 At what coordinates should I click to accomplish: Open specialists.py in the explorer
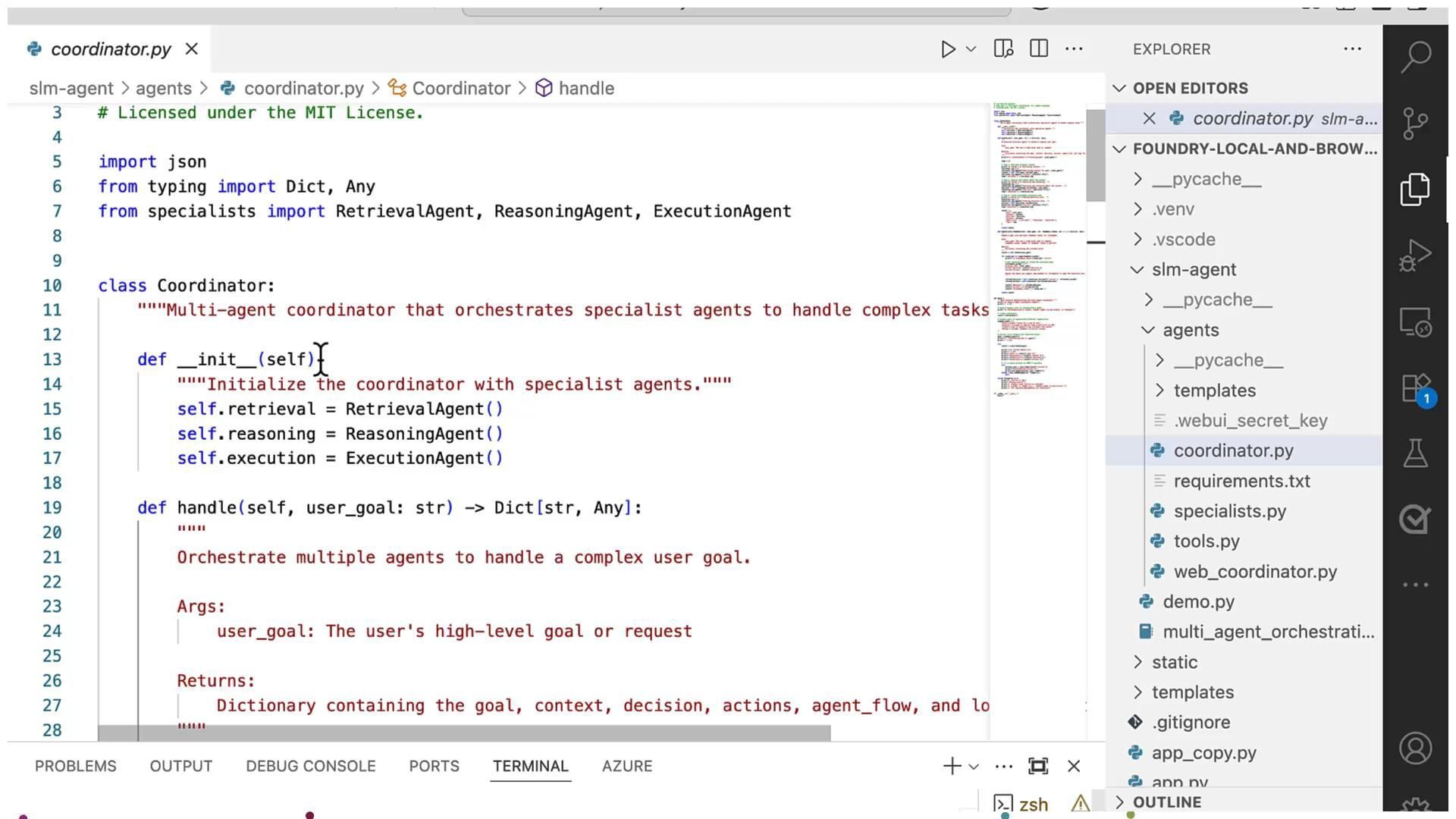[1229, 511]
